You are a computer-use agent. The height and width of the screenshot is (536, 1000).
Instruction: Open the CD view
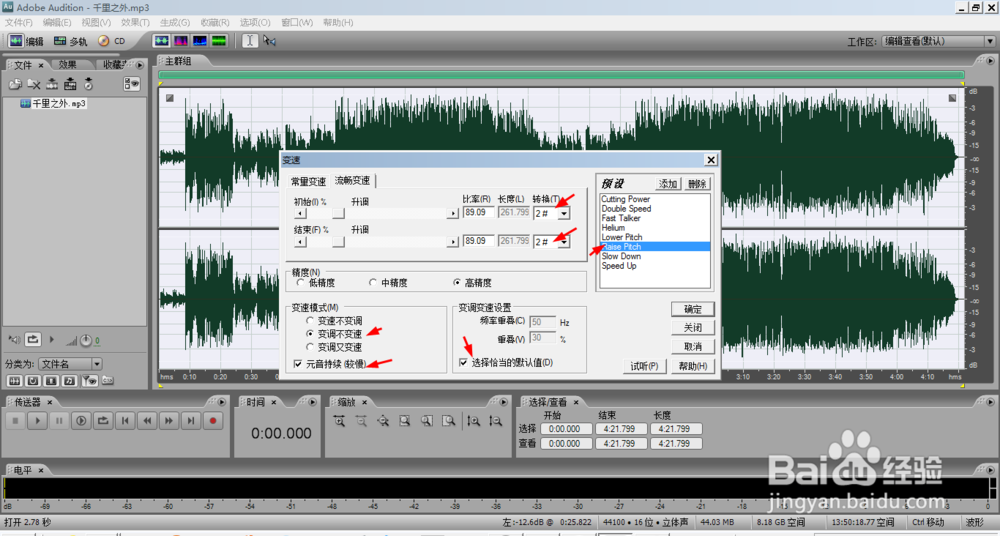[x=112, y=41]
